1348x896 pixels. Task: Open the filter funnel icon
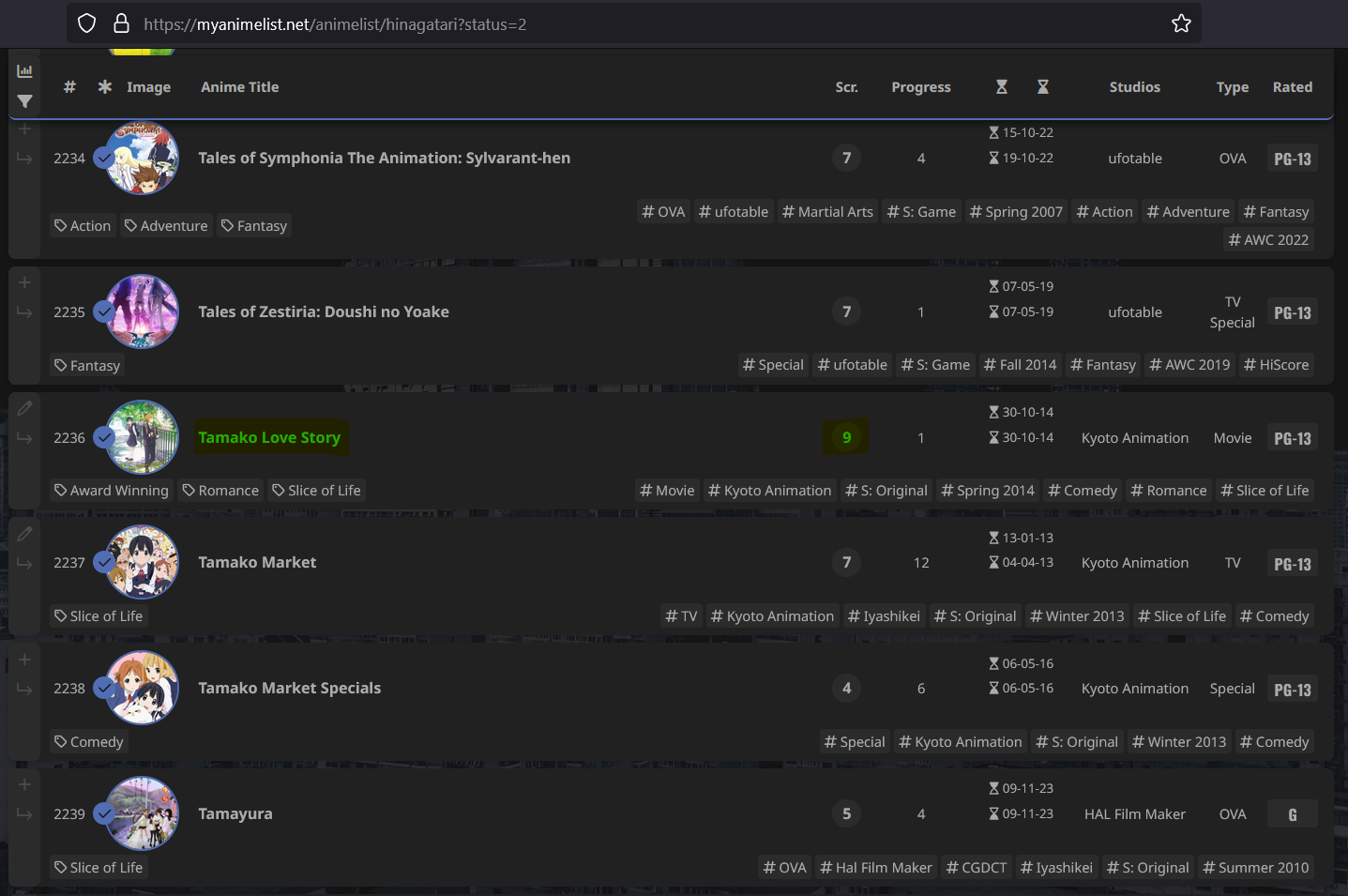pyautogui.click(x=24, y=101)
